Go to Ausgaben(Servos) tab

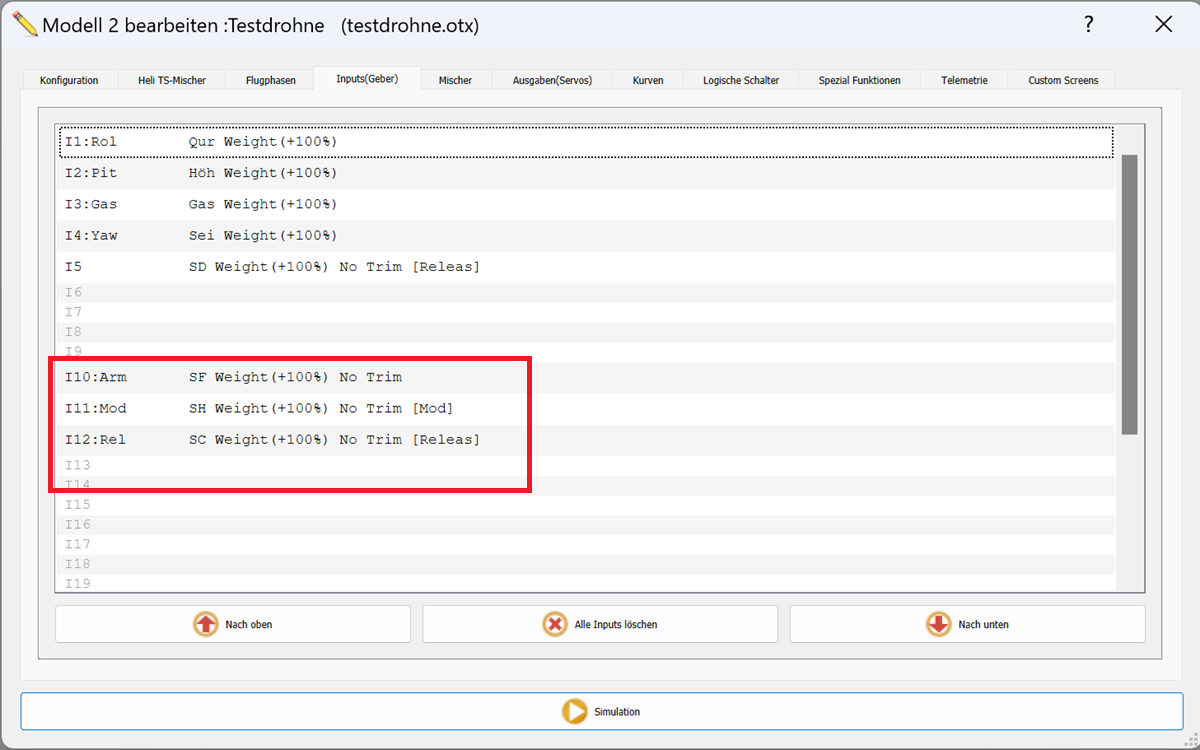[x=552, y=80]
